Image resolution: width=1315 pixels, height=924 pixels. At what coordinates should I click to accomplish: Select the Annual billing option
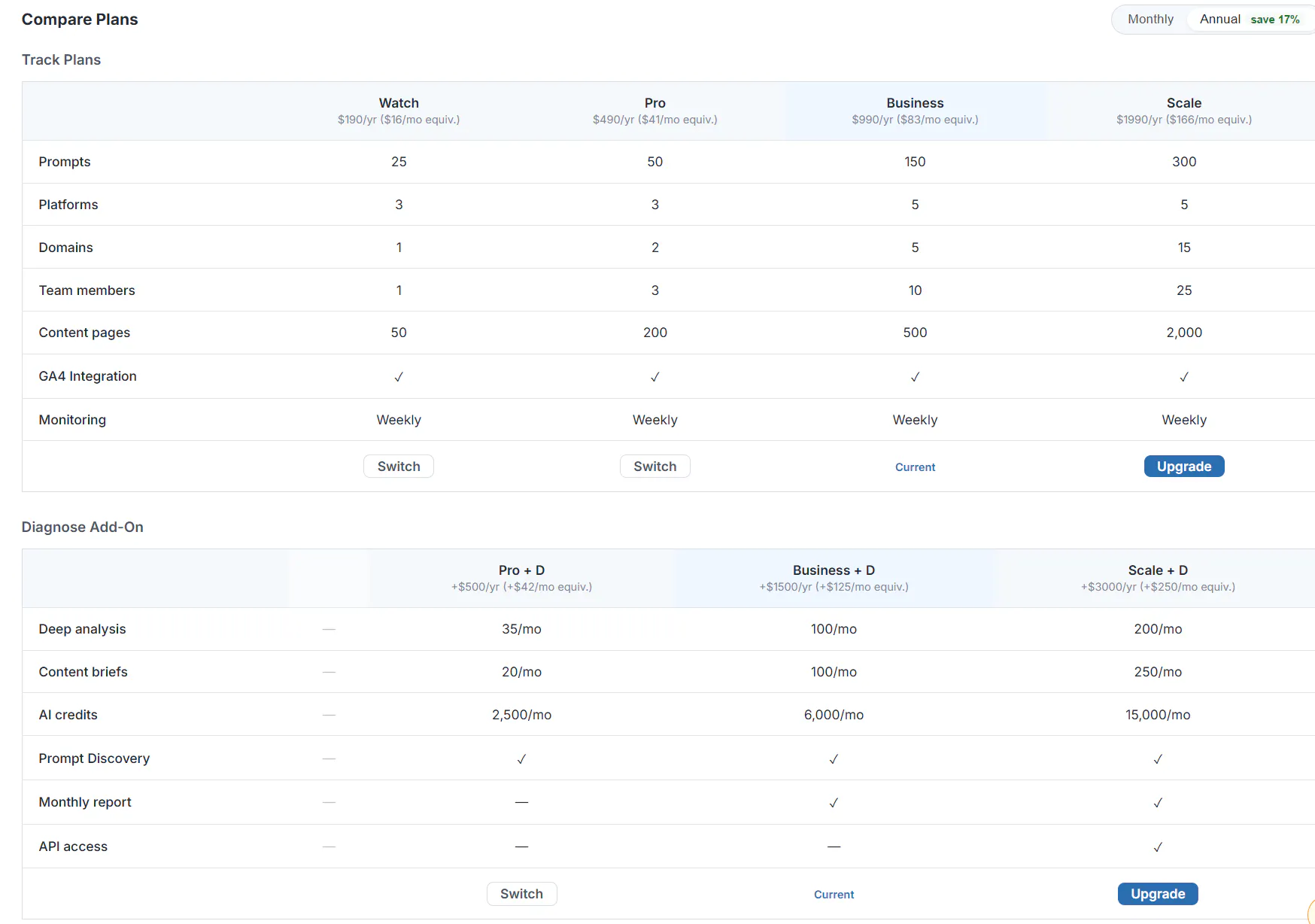click(x=1249, y=20)
